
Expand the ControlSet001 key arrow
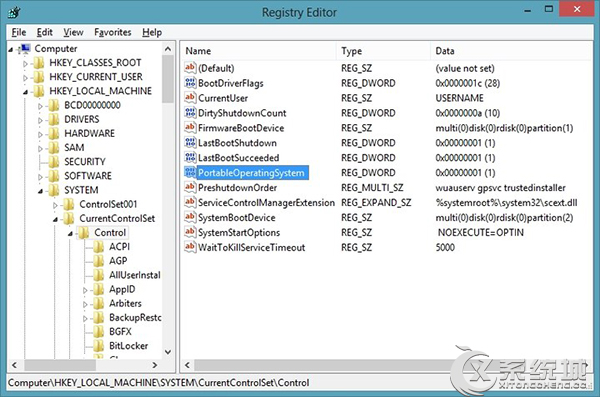[55, 205]
